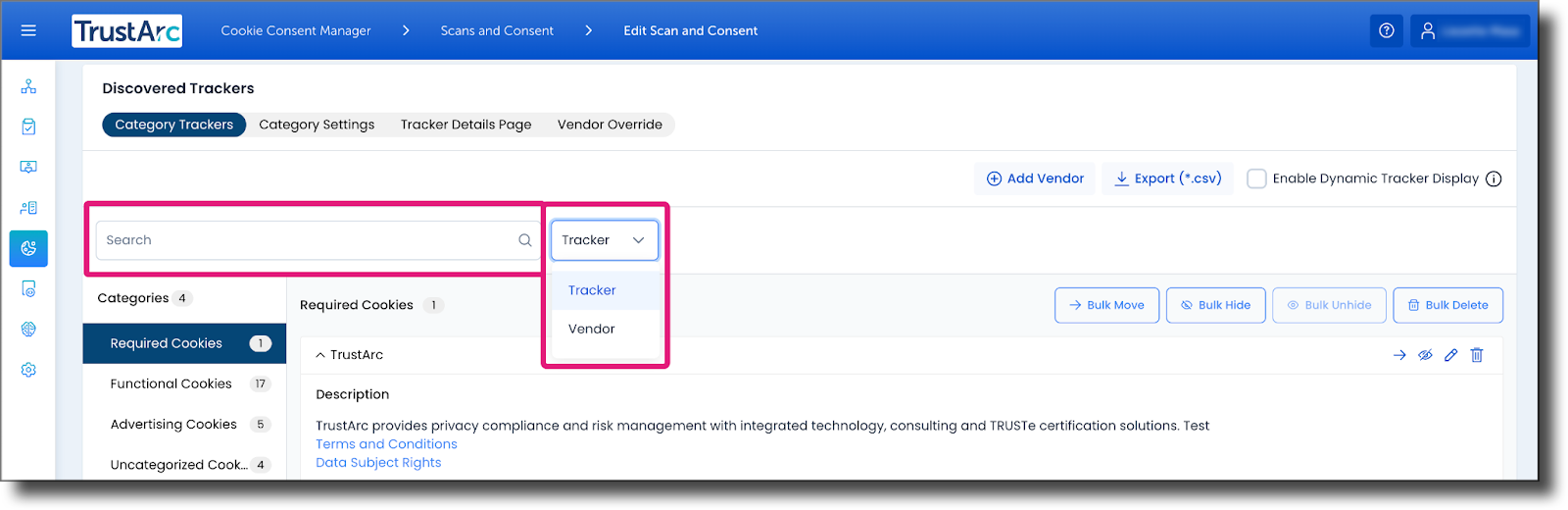Open the user account profile menu
The height and width of the screenshot is (510, 1568).
[x=1469, y=30]
